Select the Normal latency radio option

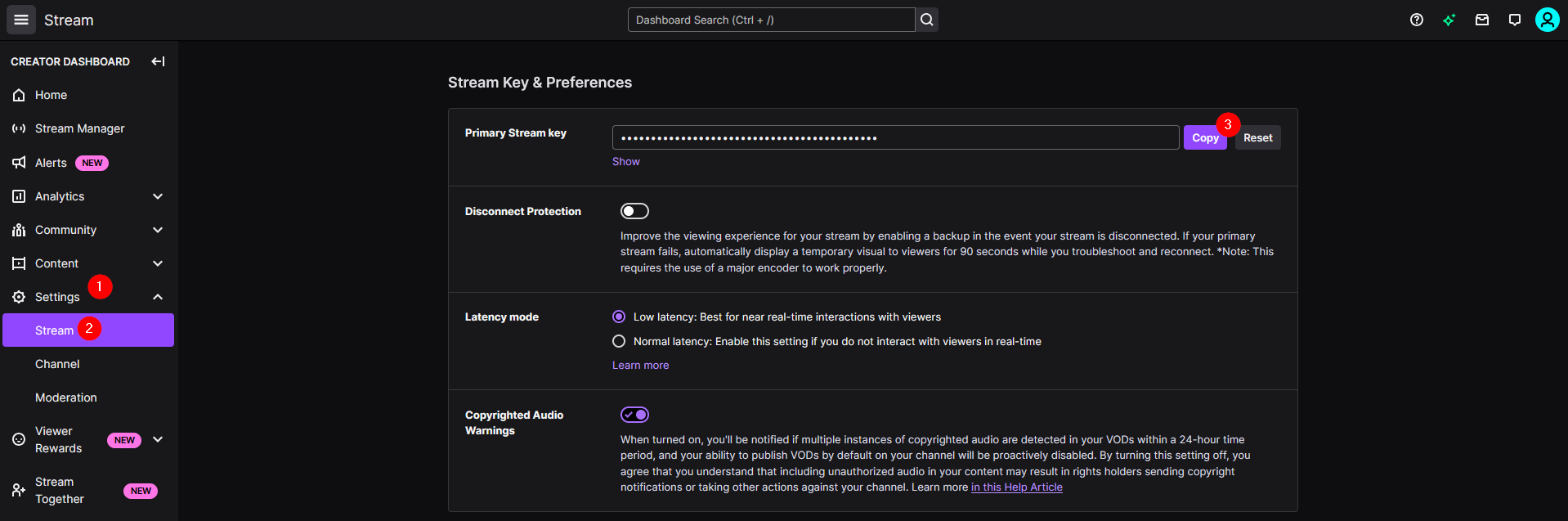pyautogui.click(x=619, y=341)
